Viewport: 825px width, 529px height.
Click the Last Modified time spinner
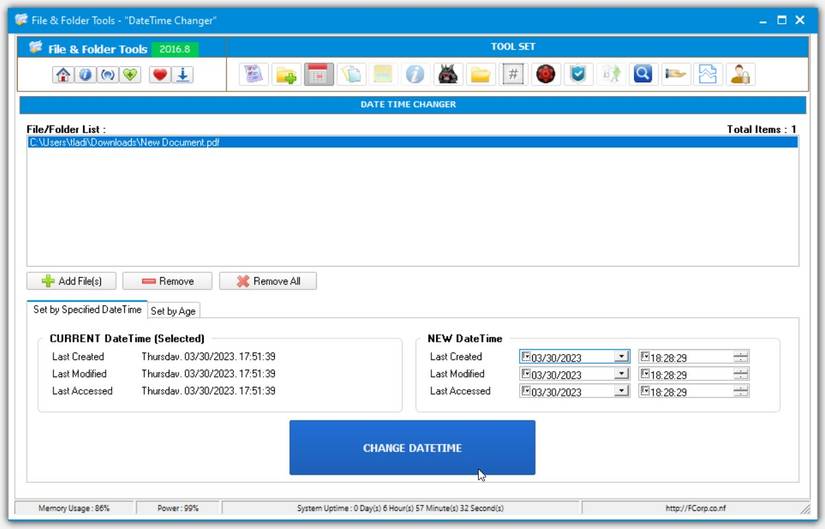pyautogui.click(x=741, y=374)
